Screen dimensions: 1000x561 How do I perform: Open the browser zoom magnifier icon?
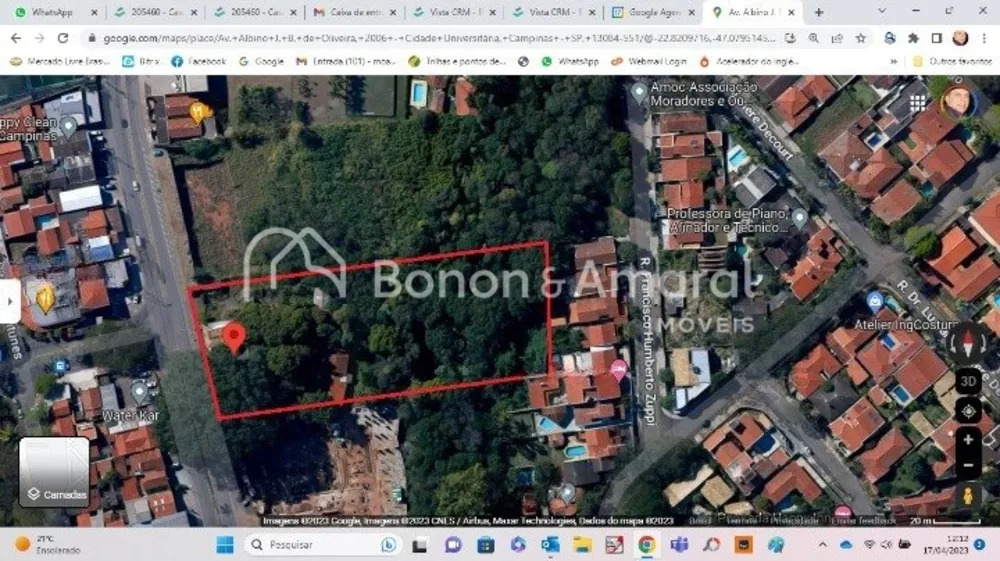coord(814,38)
